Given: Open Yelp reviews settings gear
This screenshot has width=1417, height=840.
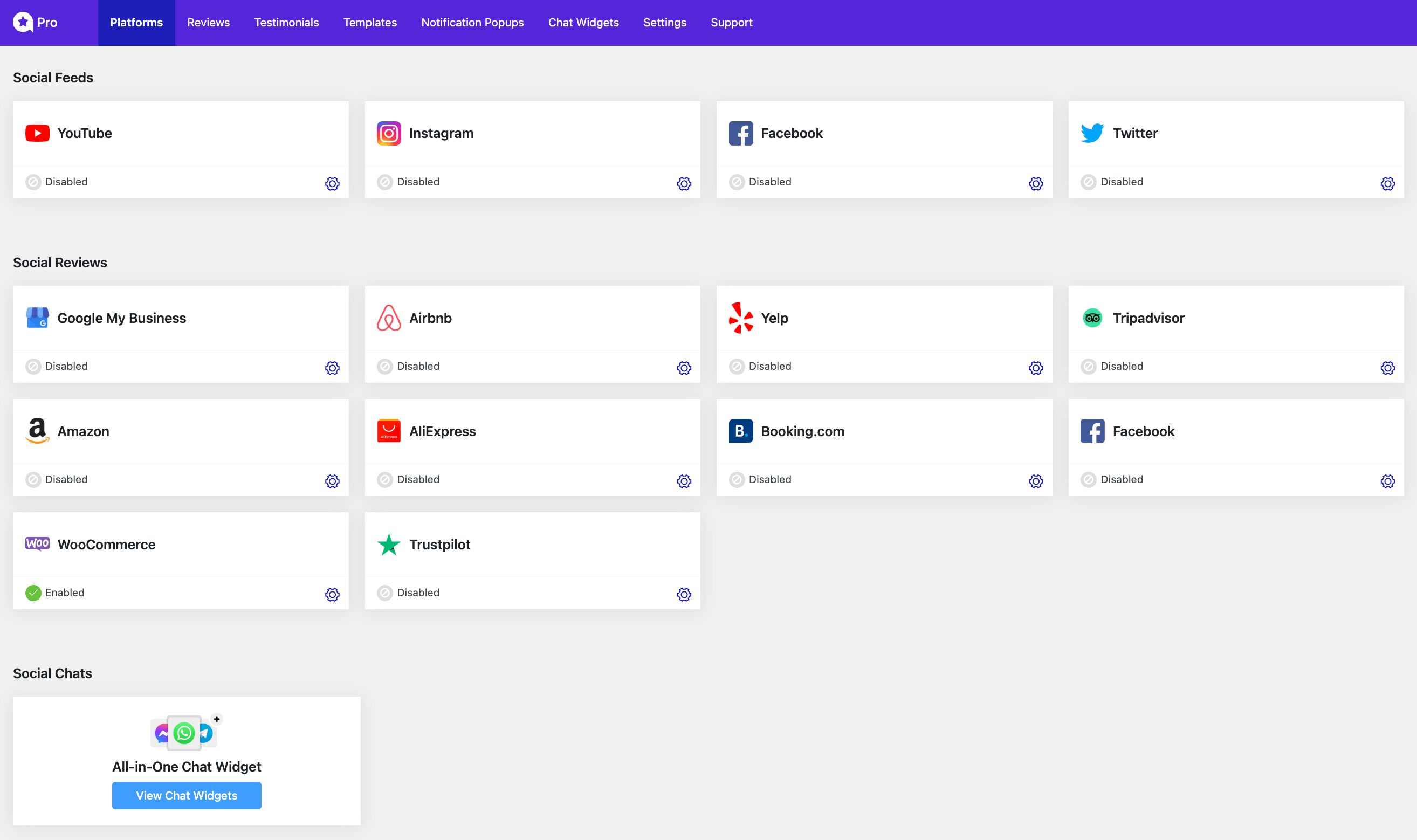Looking at the screenshot, I should [1036, 368].
